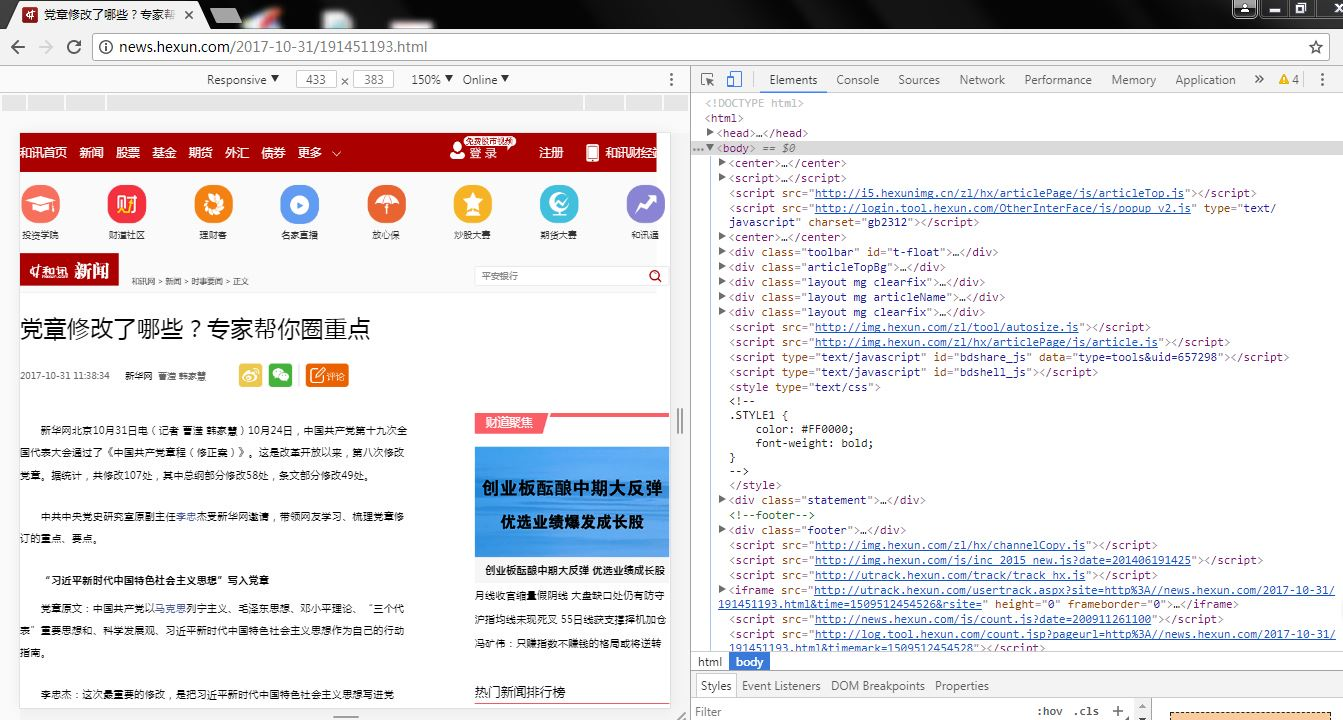Image resolution: width=1343 pixels, height=720 pixels.
Task: Click the browser forward arrow
Action: point(45,47)
